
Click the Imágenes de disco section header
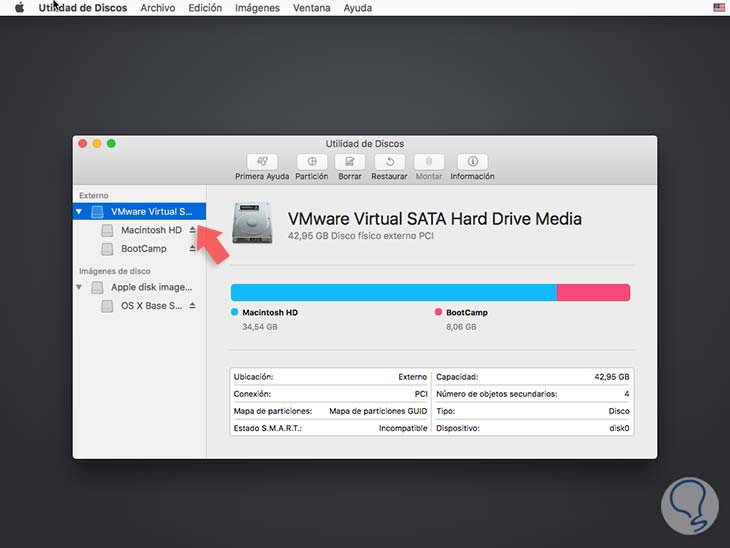coord(115,271)
